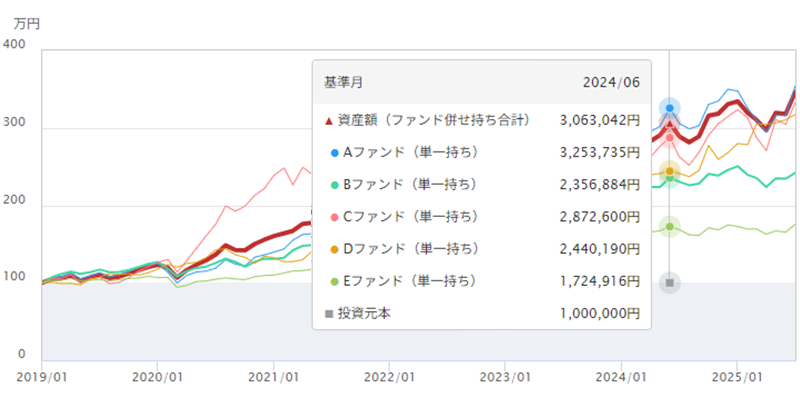
Task: Click the 2019/01 x-axis label
Action: pyautogui.click(x=42, y=377)
